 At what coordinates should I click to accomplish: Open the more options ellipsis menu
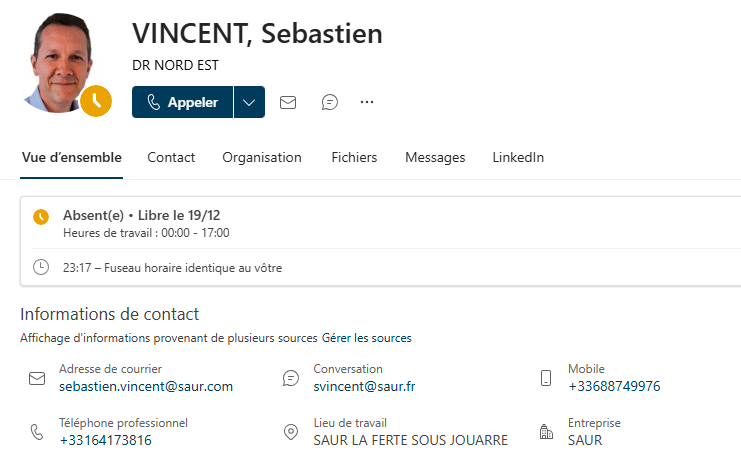coord(367,102)
